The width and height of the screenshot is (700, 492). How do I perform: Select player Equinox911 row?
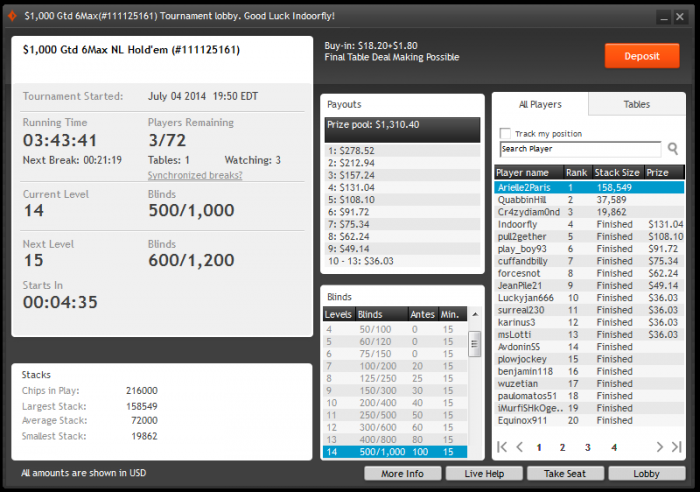pos(589,421)
